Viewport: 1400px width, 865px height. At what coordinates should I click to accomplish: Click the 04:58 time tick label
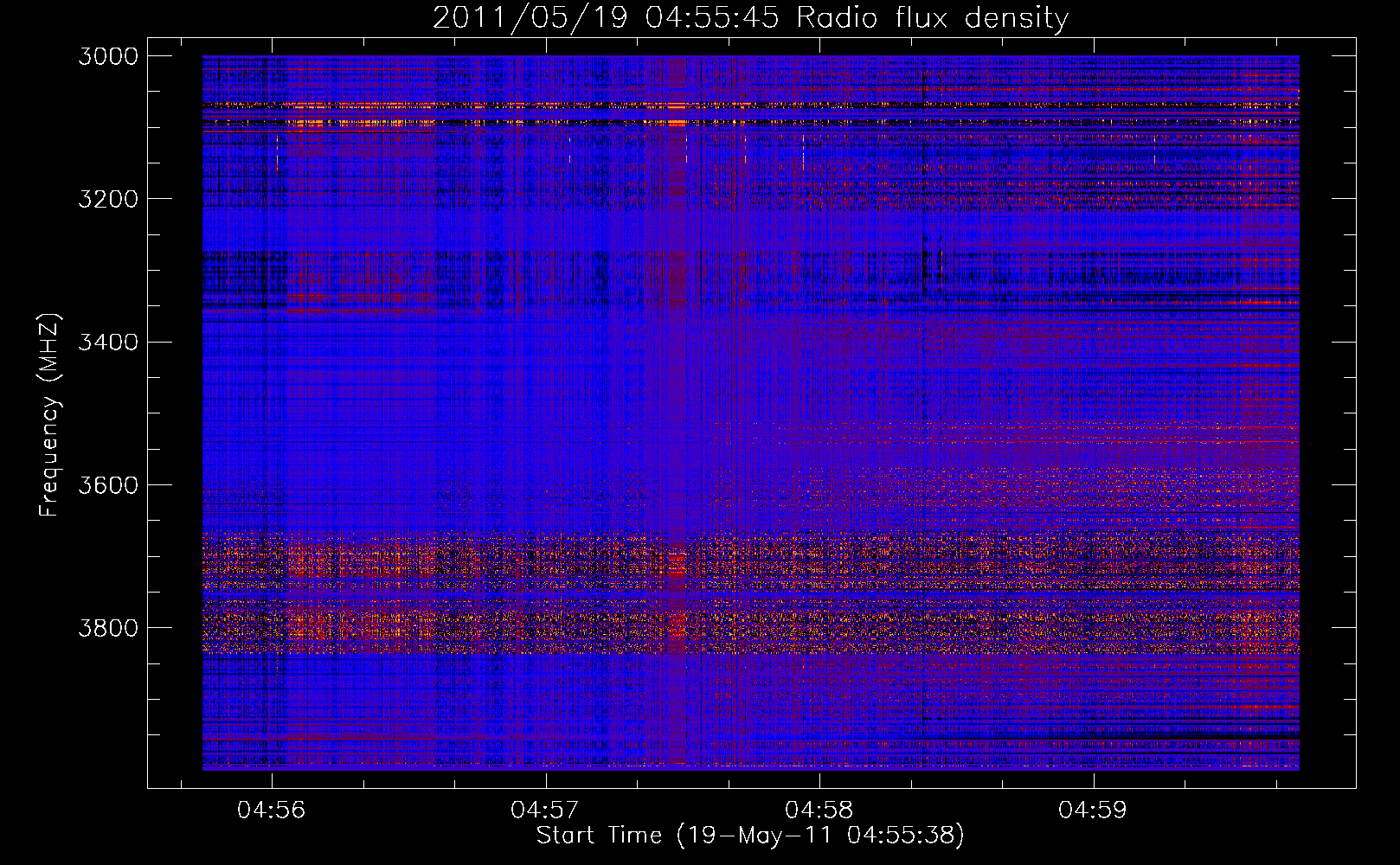pos(819,810)
